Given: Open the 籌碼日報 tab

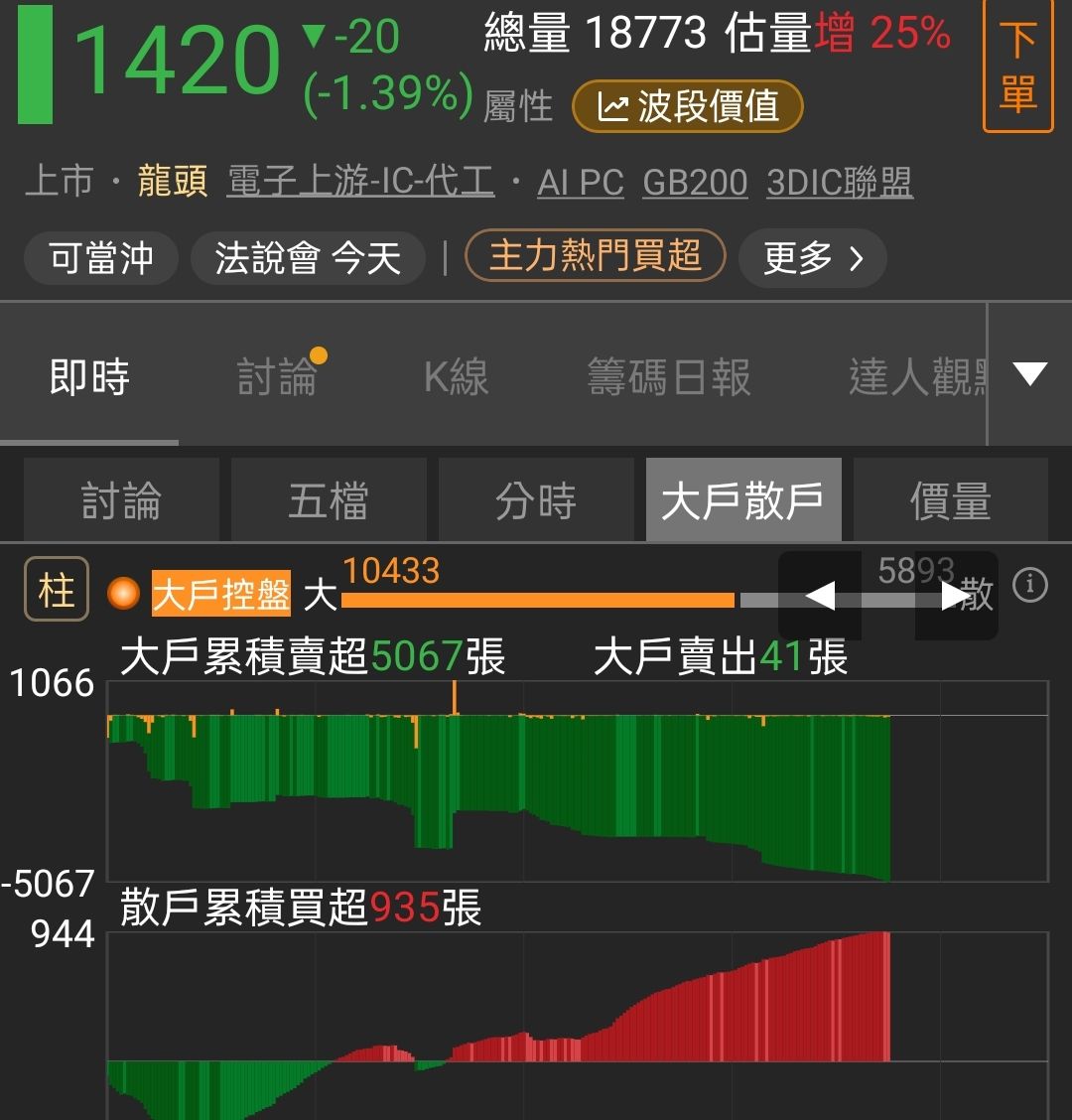Looking at the screenshot, I should [668, 377].
